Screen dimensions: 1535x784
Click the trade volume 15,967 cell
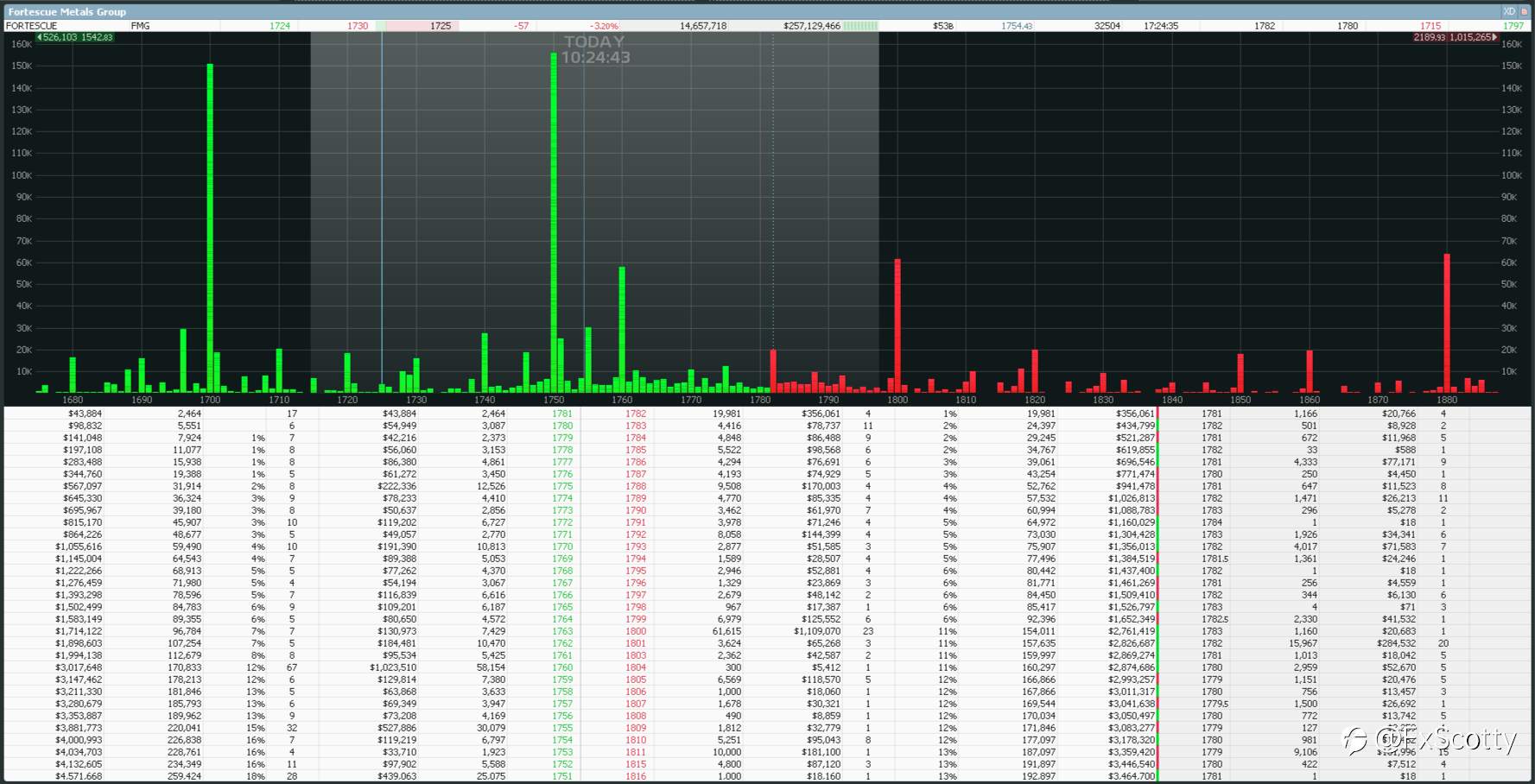1303,643
